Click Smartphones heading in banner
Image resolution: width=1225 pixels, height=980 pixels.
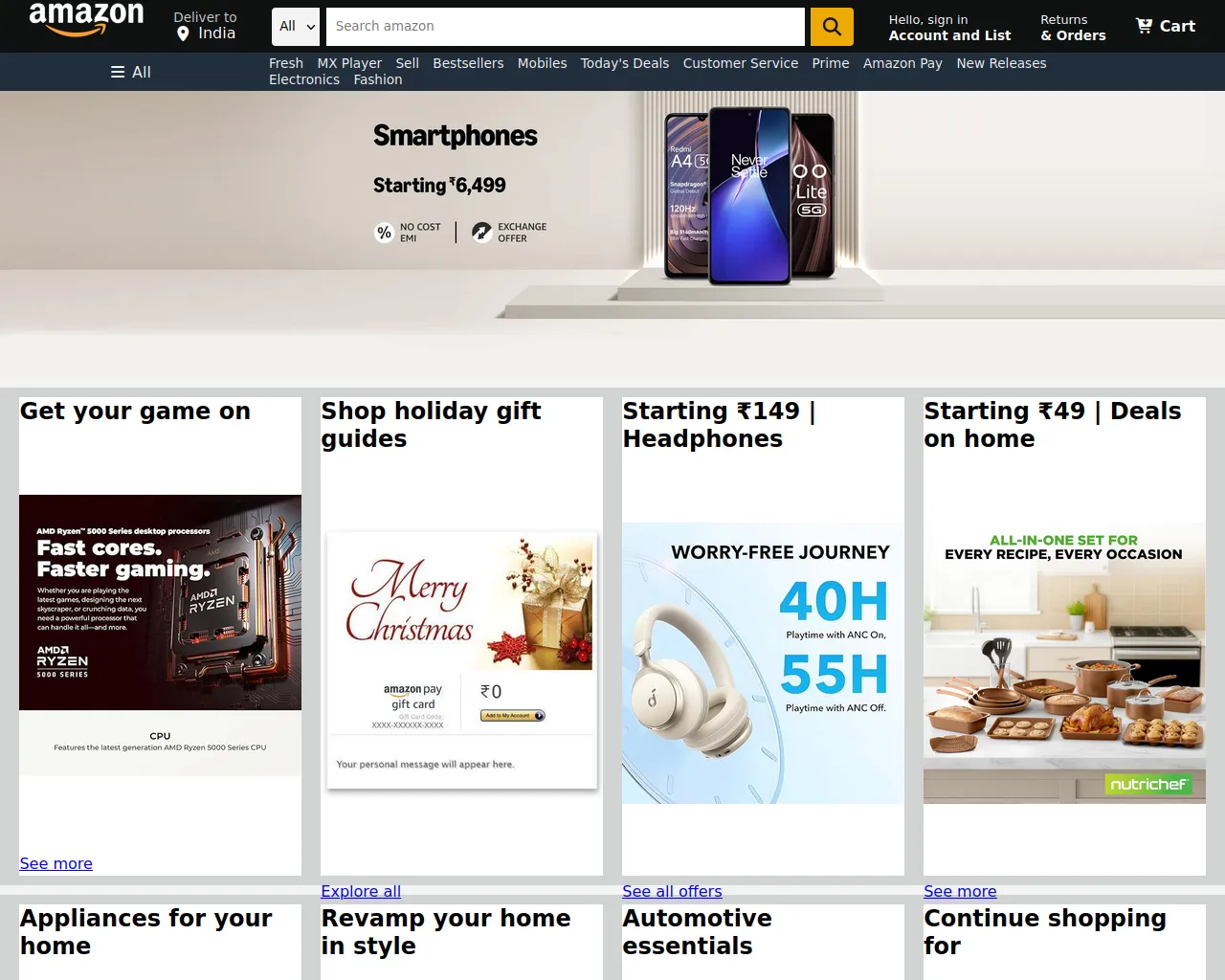[456, 136]
